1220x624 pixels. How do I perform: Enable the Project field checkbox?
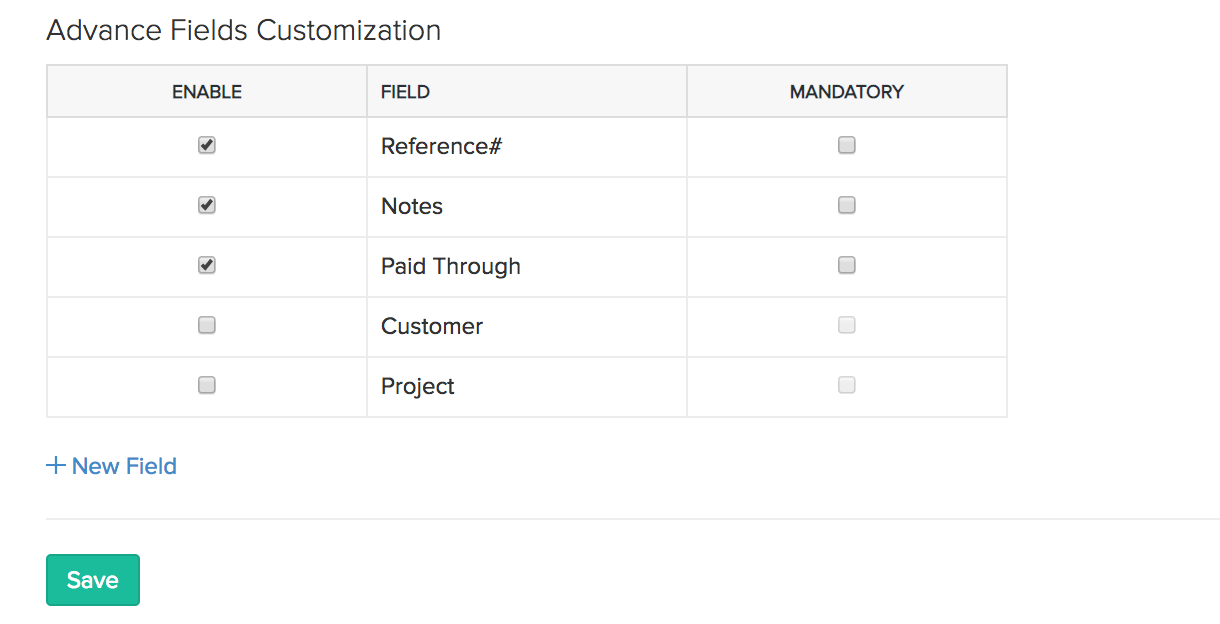[x=207, y=386]
